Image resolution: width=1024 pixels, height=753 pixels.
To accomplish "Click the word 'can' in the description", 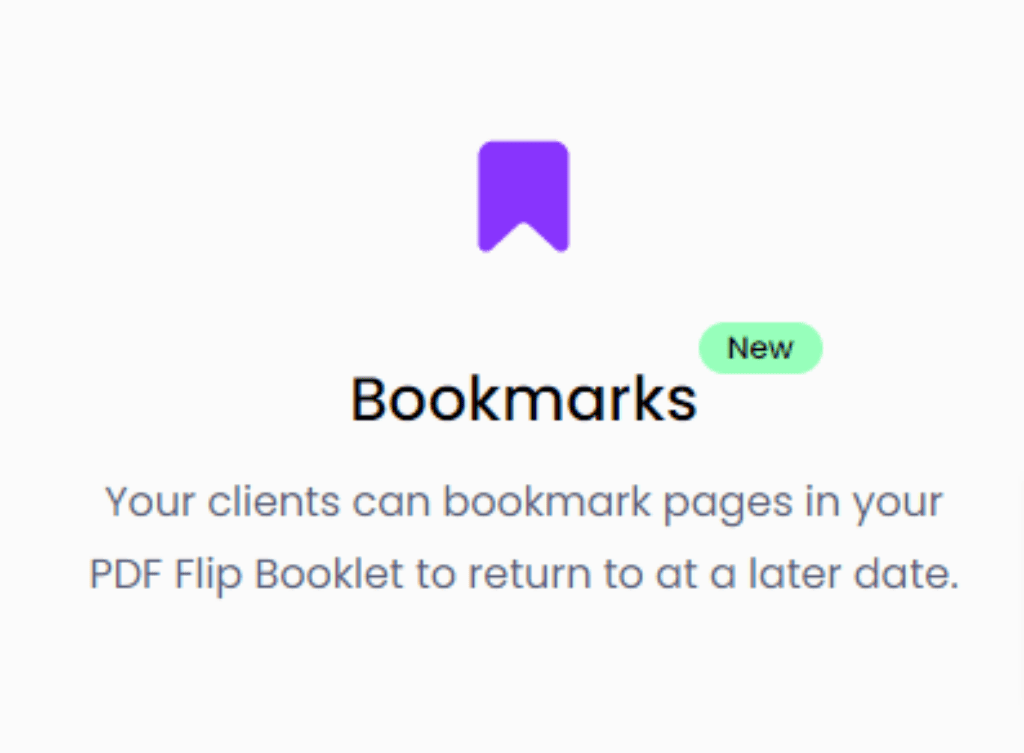I will [392, 503].
